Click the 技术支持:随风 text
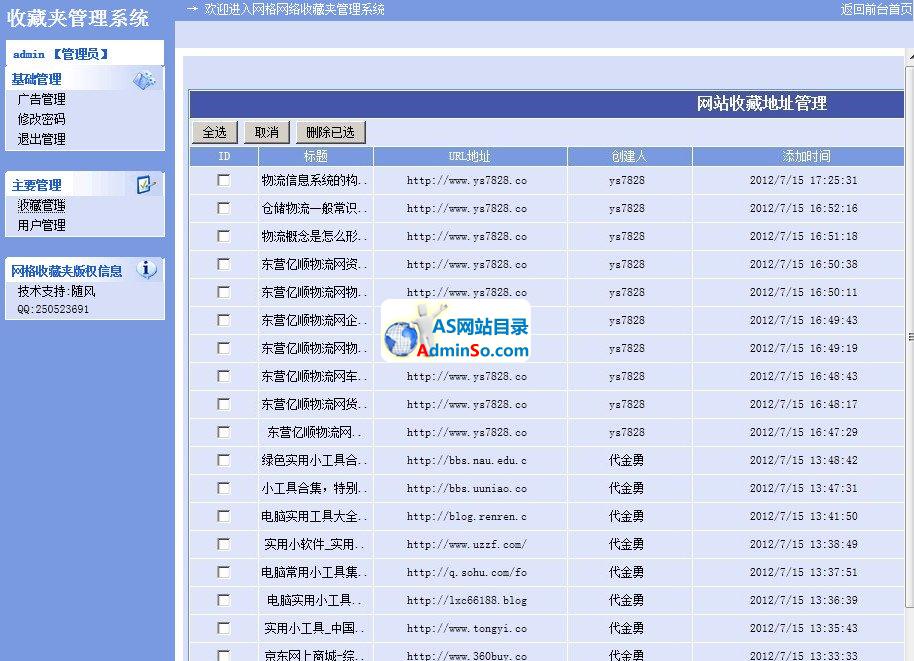Image resolution: width=914 pixels, height=661 pixels. click(57, 291)
